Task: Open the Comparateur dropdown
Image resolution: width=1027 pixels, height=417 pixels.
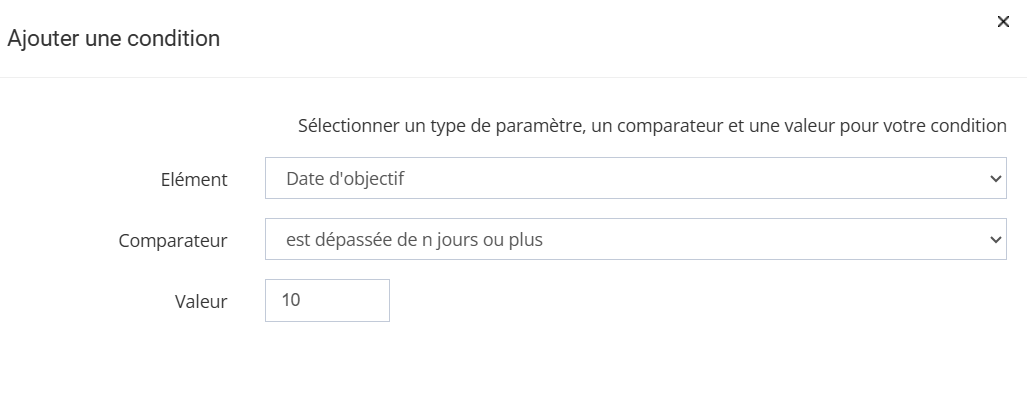Action: coord(635,239)
